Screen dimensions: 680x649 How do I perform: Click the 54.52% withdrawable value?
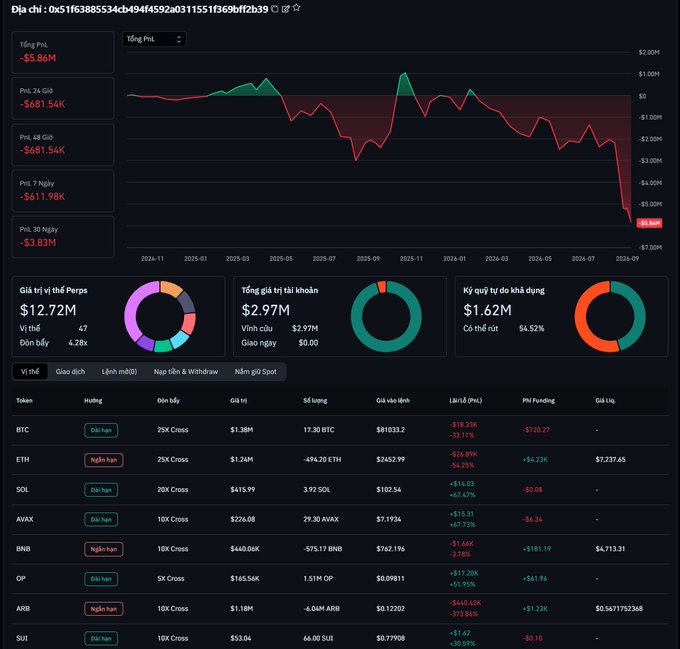pos(532,328)
